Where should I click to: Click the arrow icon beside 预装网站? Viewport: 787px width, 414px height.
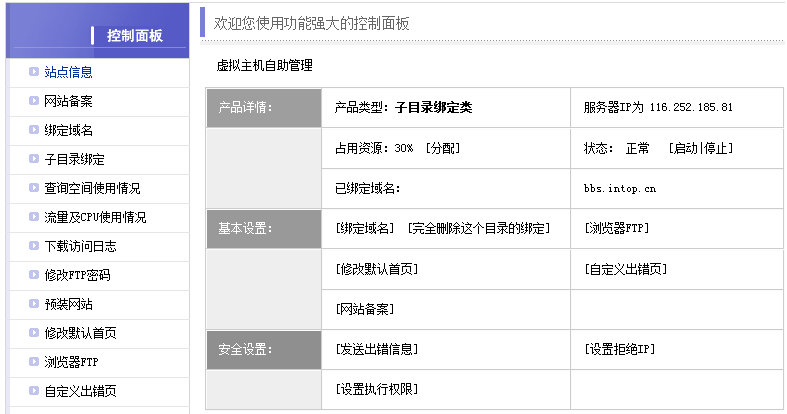coord(34,304)
